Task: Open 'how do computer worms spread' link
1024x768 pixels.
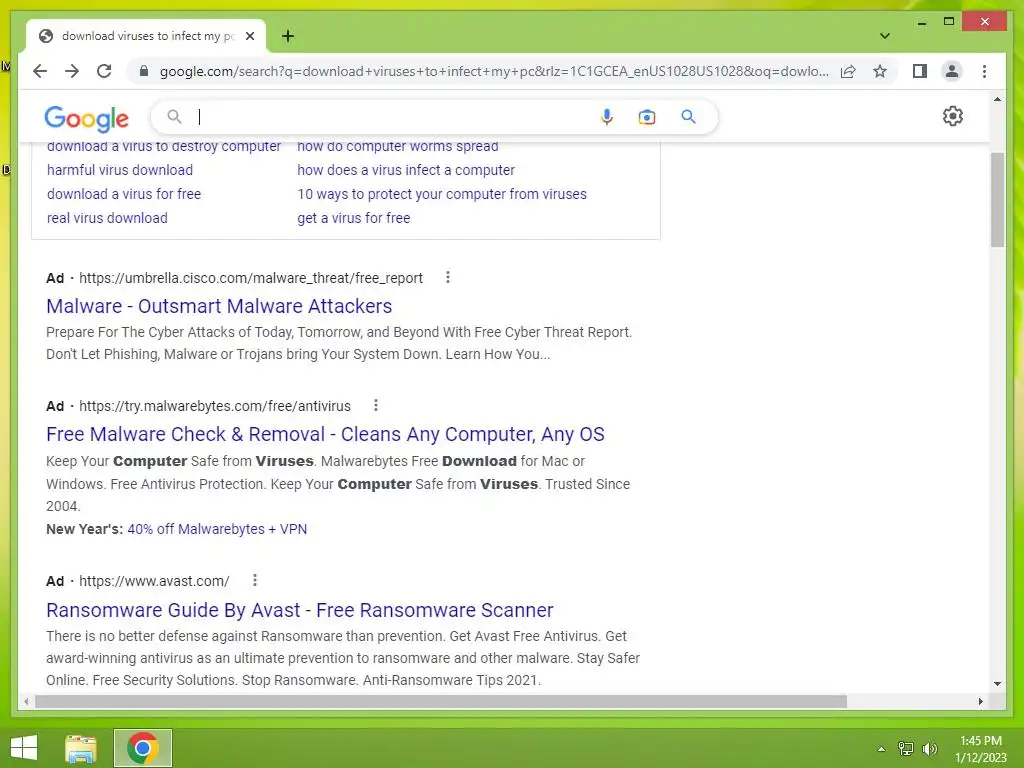Action: 398,146
